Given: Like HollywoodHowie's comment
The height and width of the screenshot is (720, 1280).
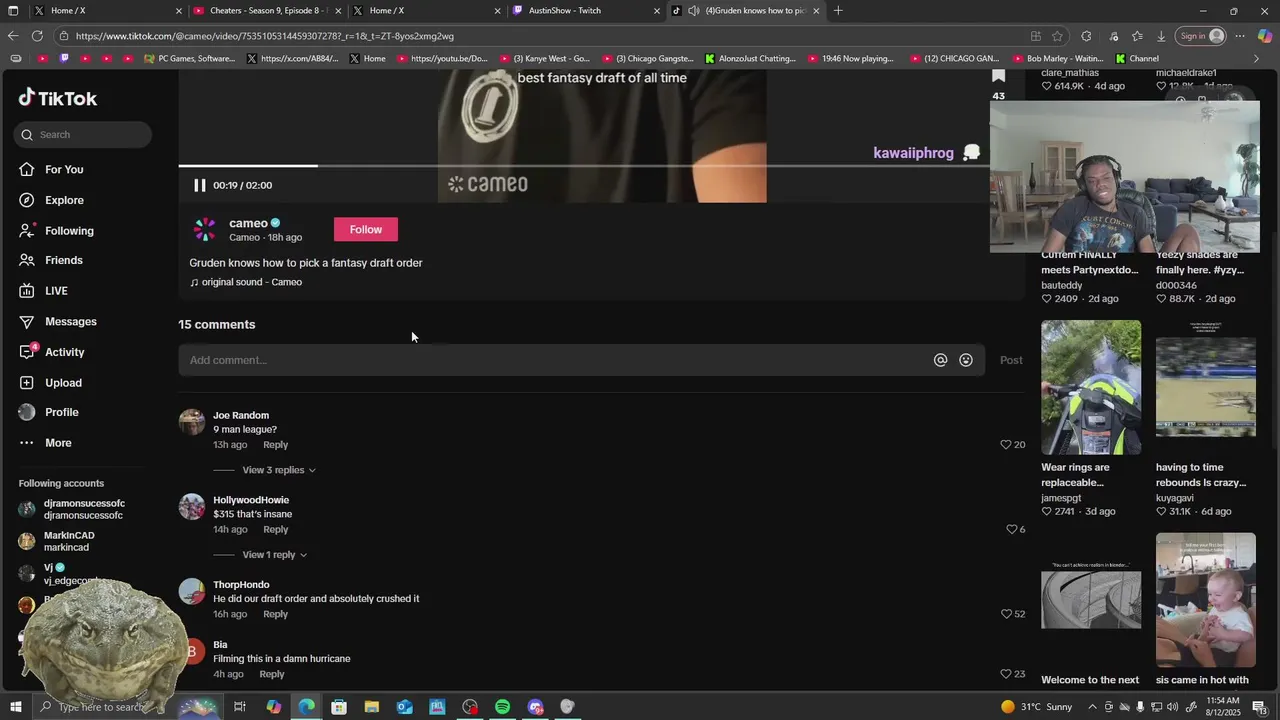Looking at the screenshot, I should point(1011,529).
